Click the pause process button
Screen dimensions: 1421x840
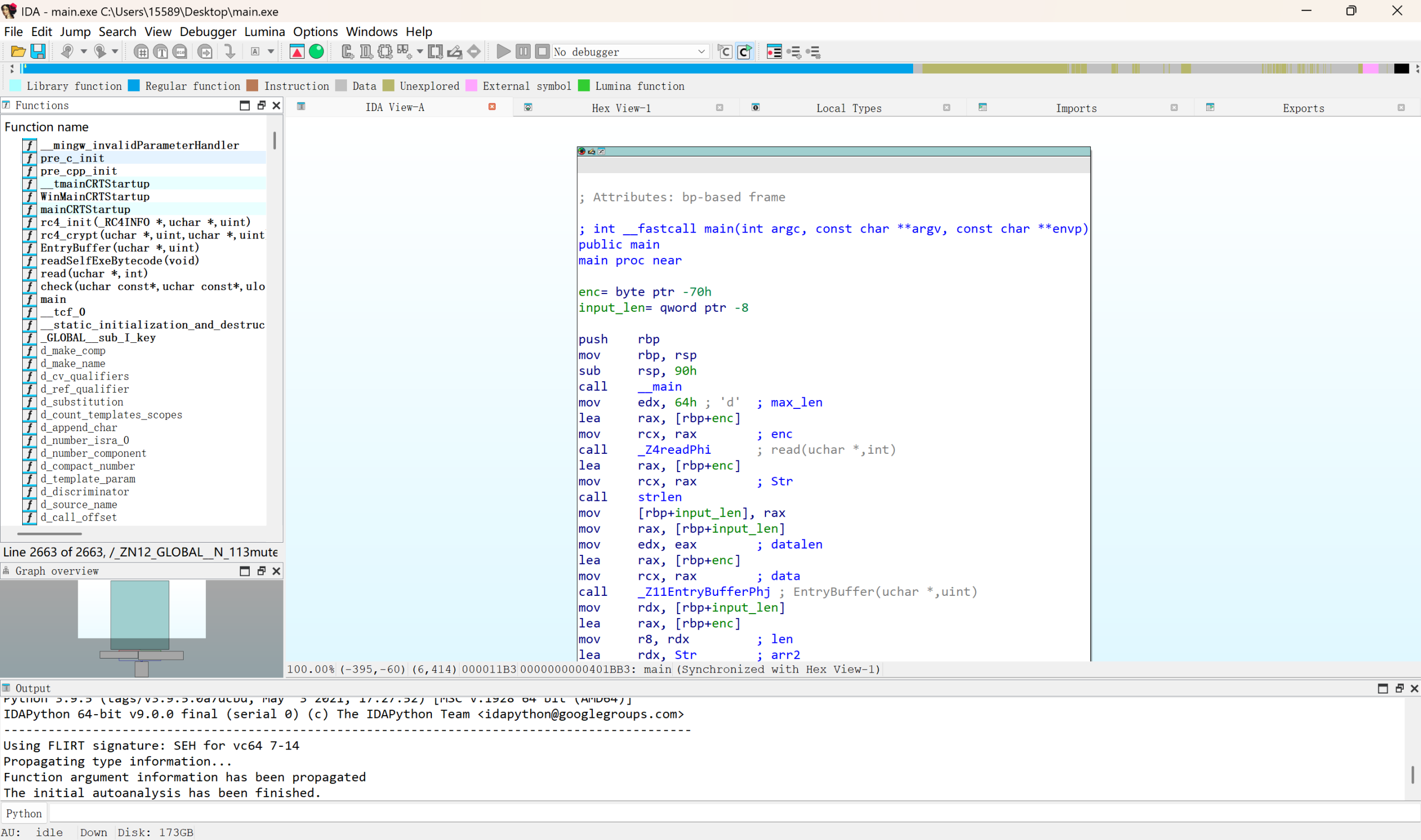tap(522, 52)
